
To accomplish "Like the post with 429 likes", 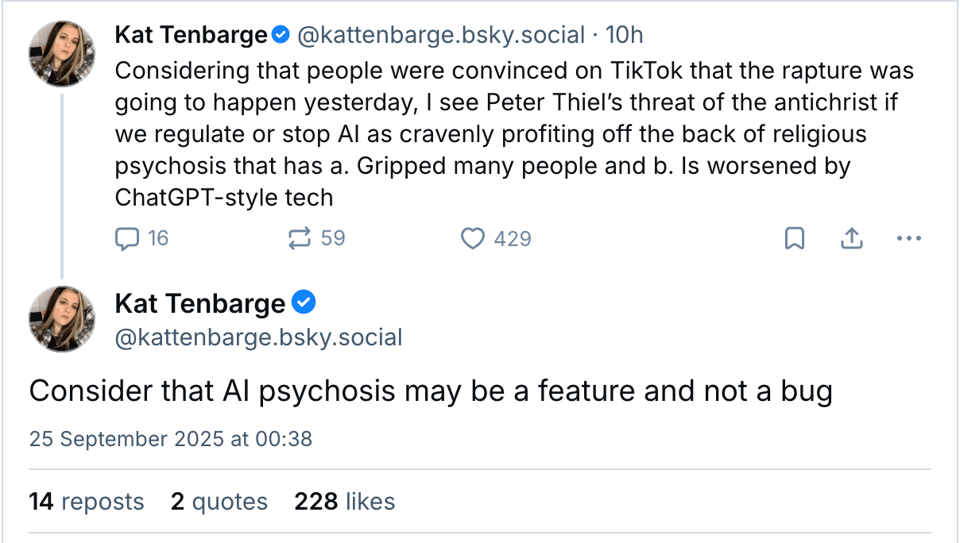I will coord(473,238).
